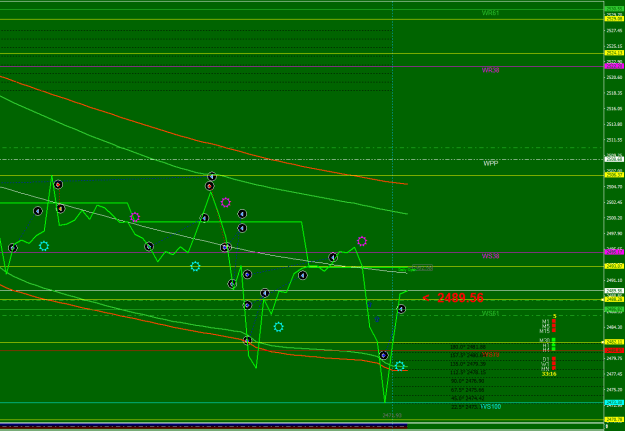
Task: Click the red price tag at WS78 level
Action: 614,350
